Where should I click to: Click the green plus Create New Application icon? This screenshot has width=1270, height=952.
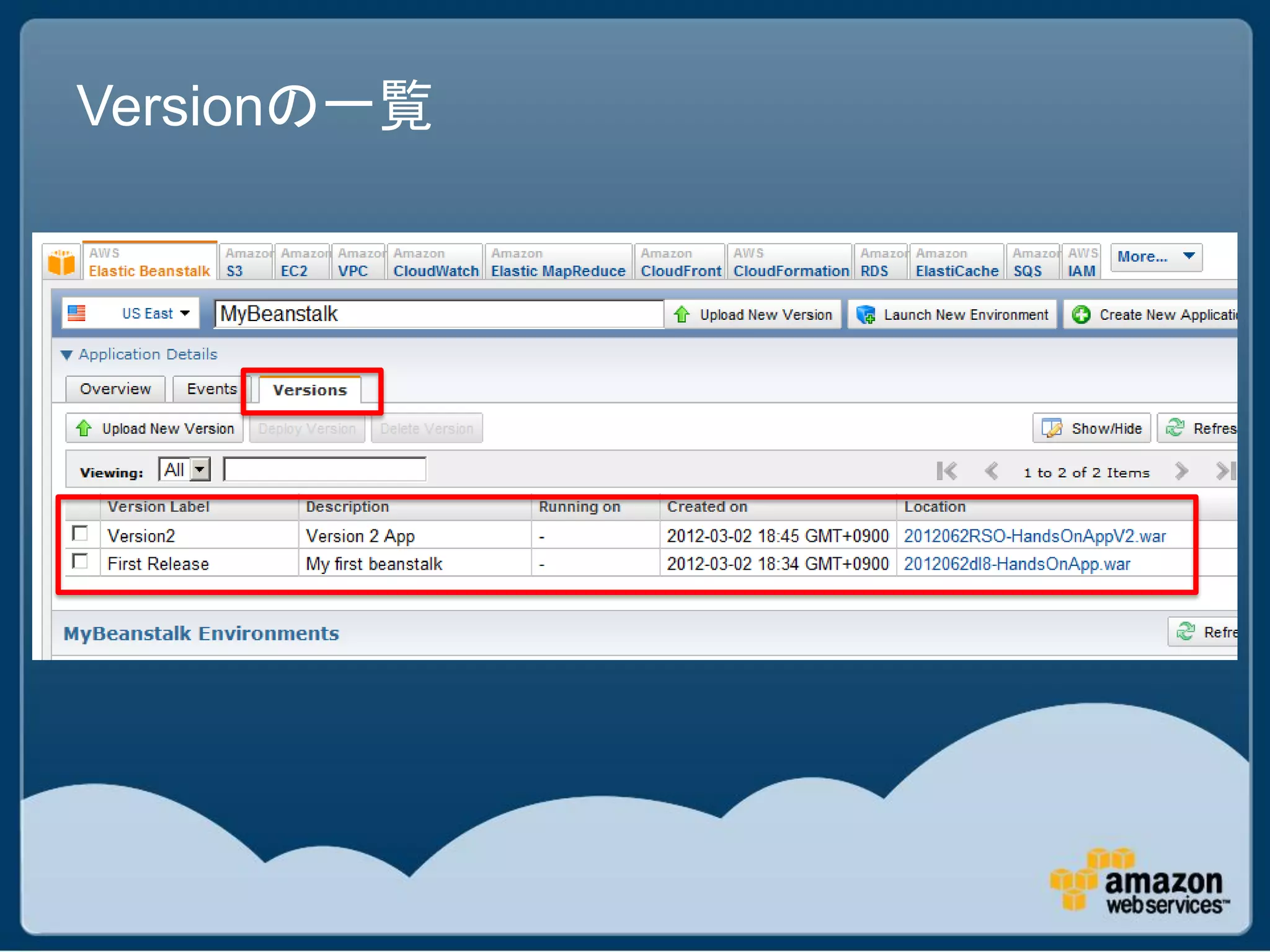click(x=1081, y=315)
